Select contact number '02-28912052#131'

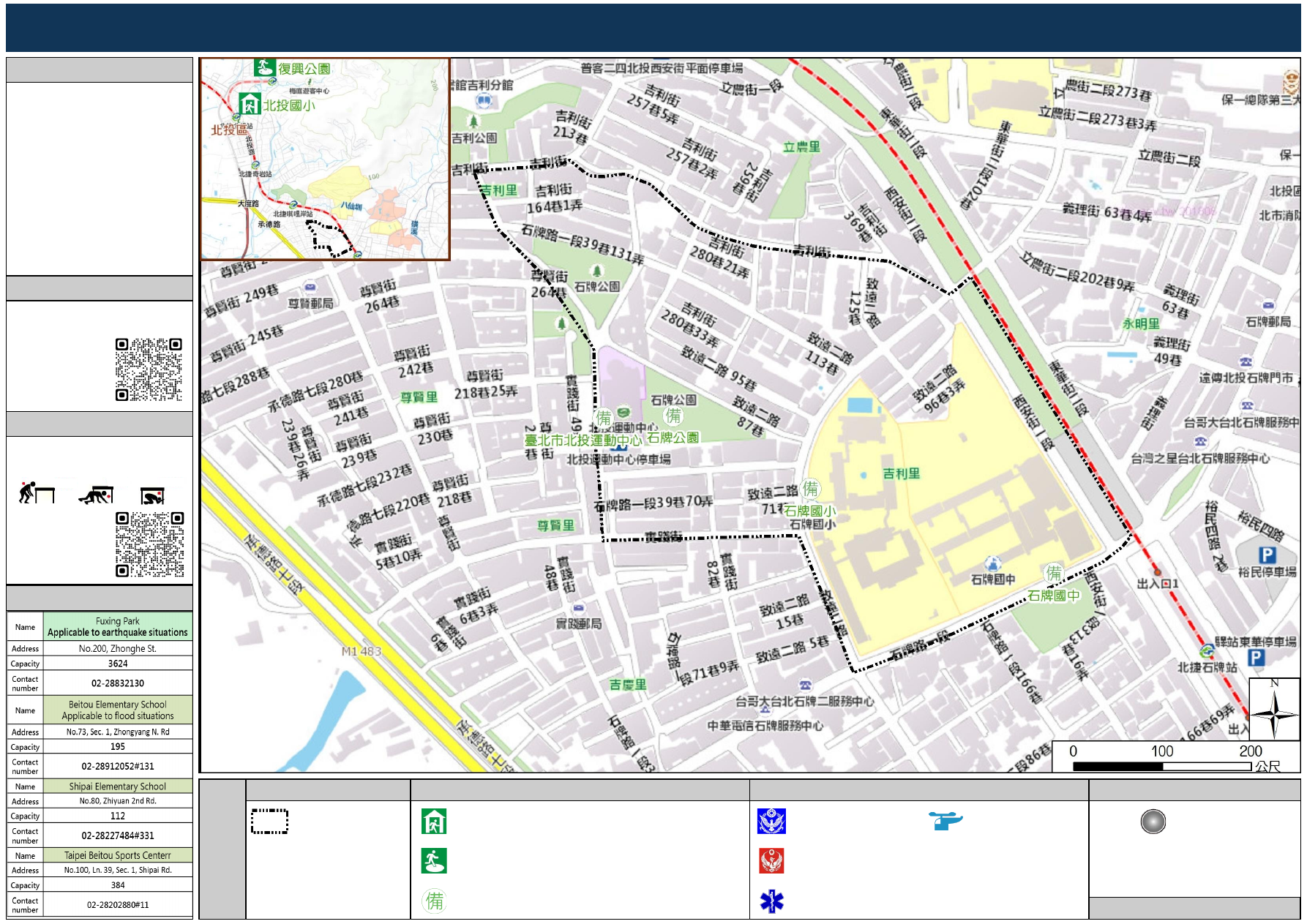118,766
